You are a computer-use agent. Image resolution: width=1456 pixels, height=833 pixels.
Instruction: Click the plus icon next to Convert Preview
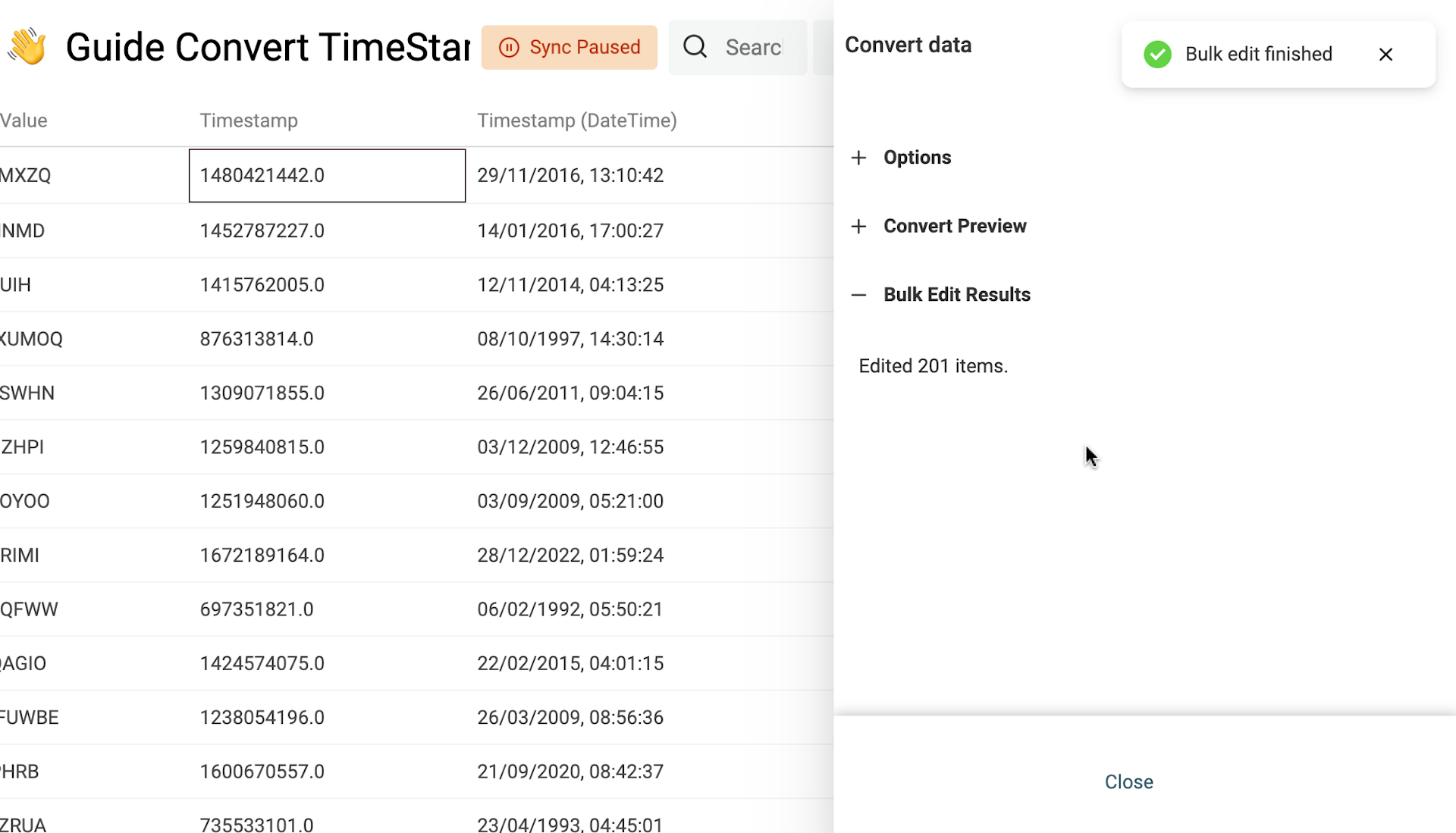[x=858, y=226]
